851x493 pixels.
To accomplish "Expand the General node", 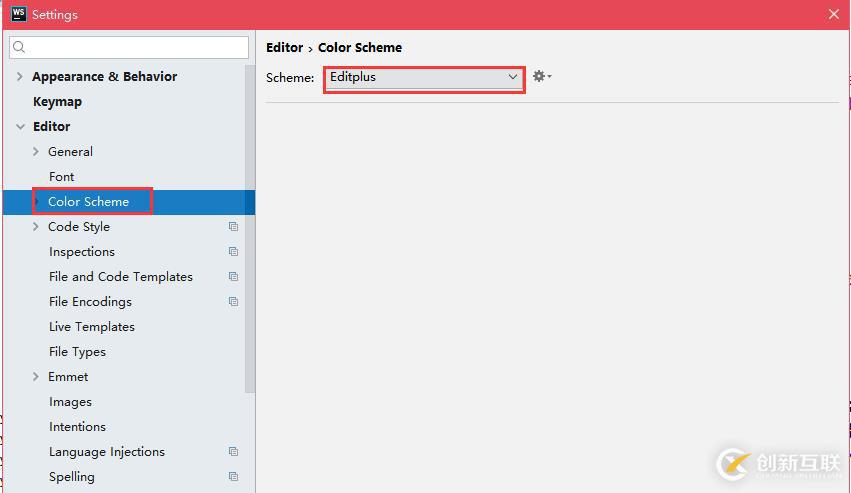I will tap(36, 151).
